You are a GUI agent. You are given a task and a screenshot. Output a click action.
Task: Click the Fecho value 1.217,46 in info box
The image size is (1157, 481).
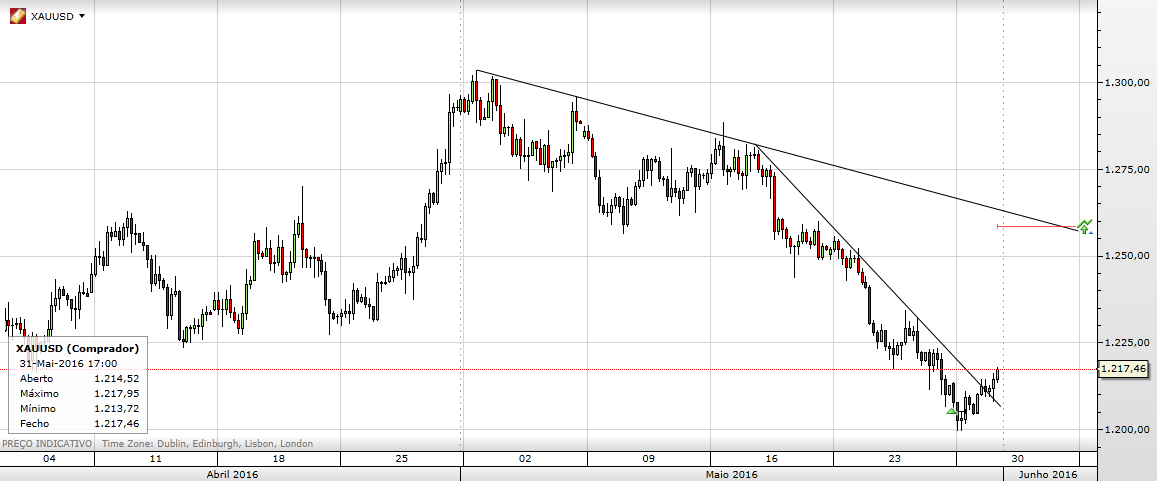coord(117,423)
